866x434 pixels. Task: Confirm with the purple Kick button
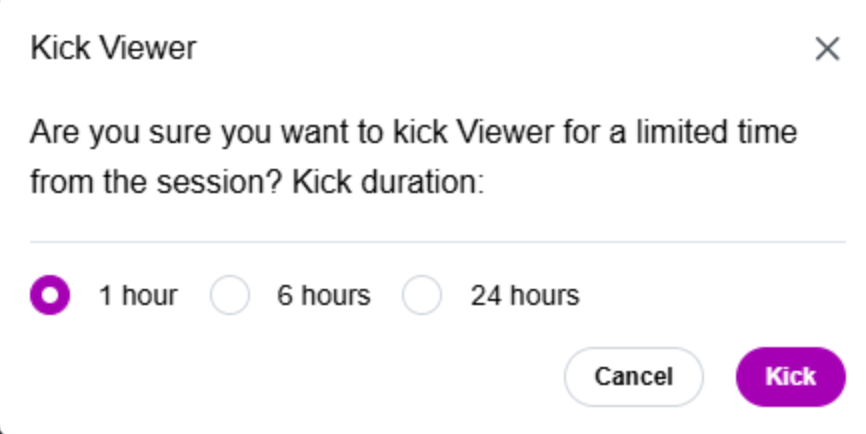point(790,377)
